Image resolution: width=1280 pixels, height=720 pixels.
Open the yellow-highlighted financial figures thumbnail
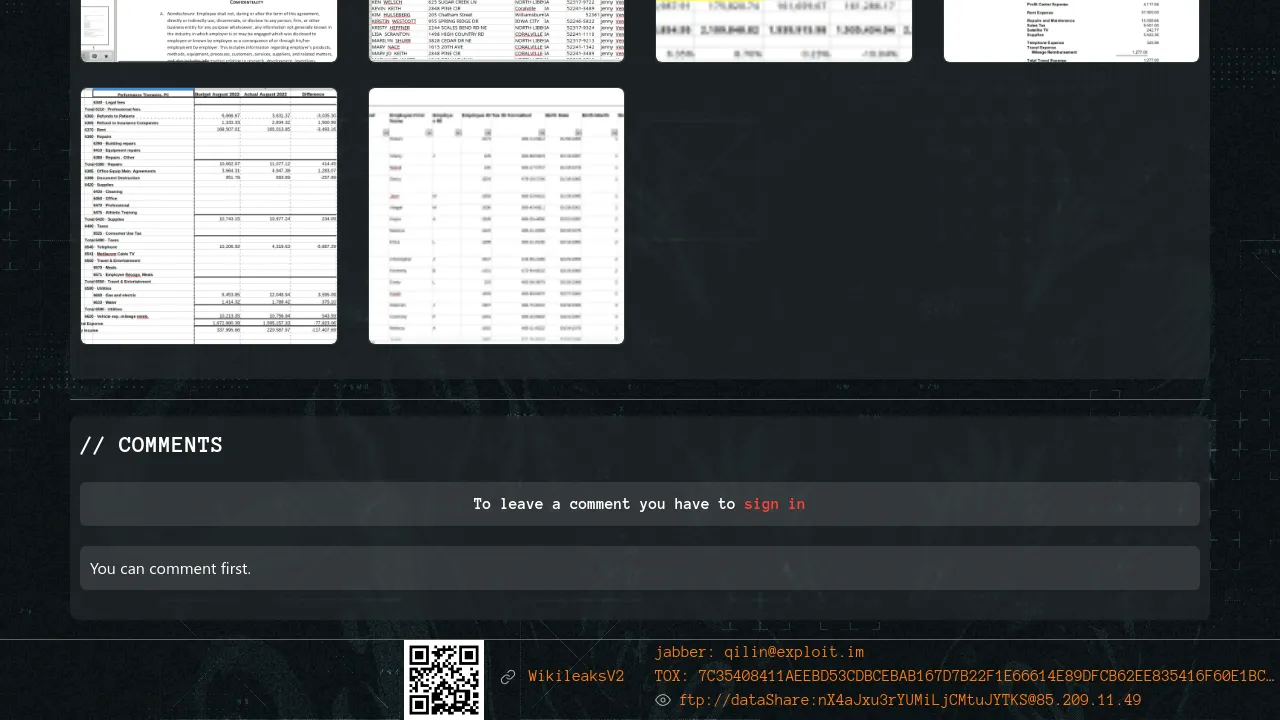pyautogui.click(x=783, y=30)
